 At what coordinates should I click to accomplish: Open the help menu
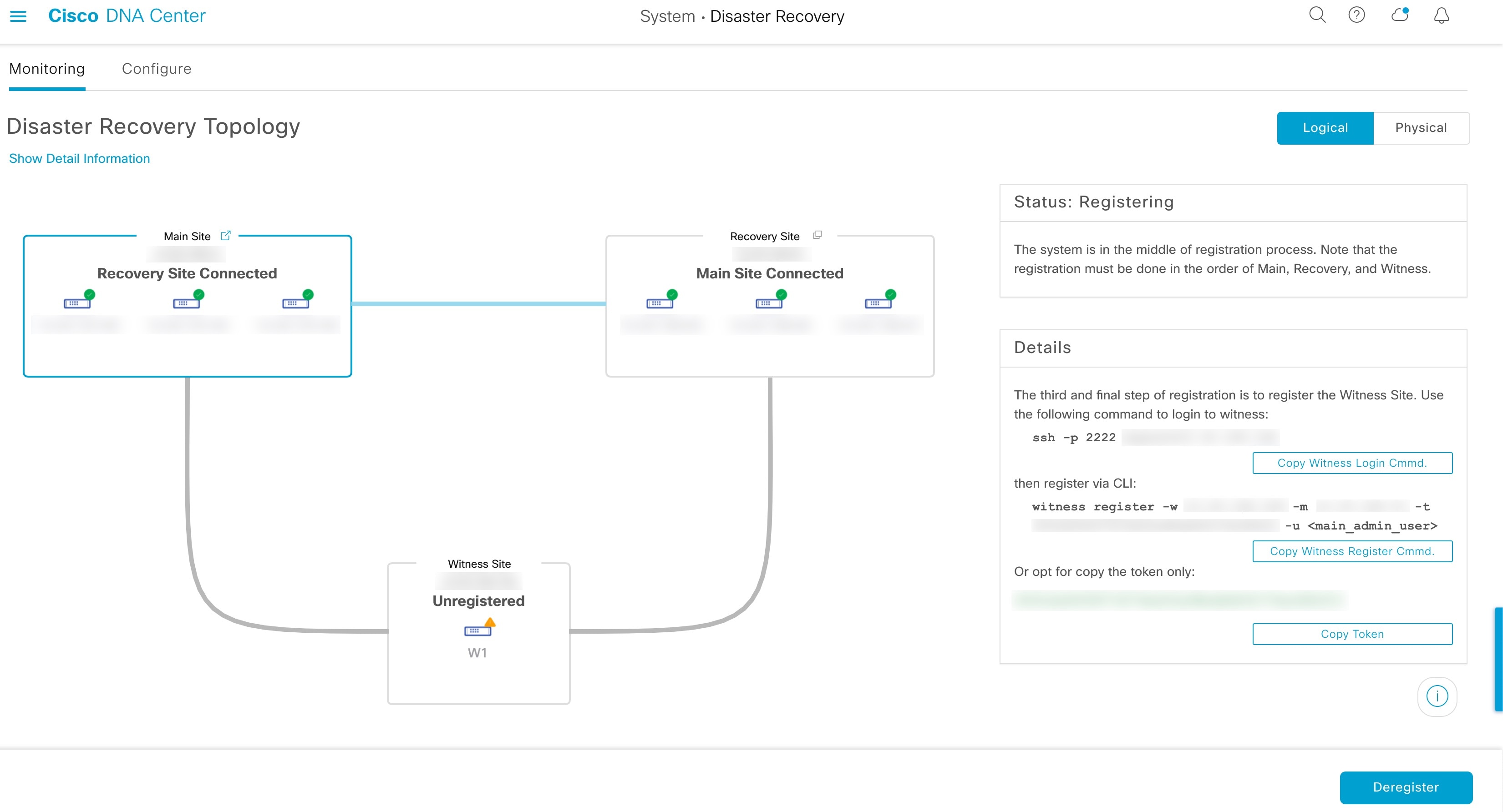[1357, 15]
